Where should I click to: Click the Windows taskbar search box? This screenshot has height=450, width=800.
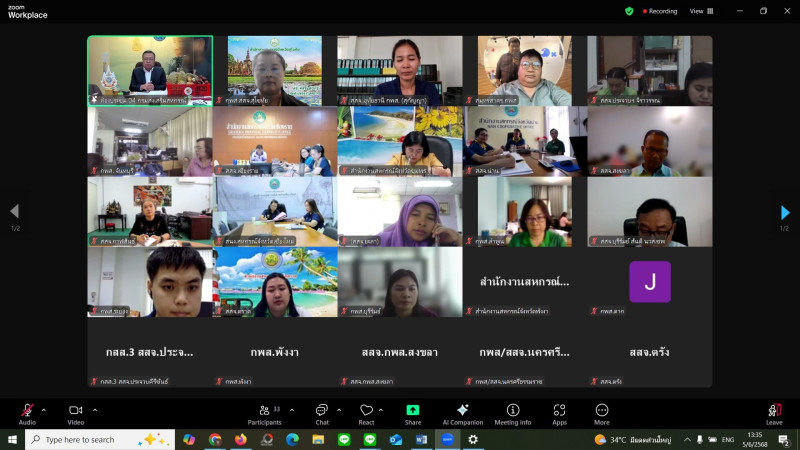click(95, 439)
